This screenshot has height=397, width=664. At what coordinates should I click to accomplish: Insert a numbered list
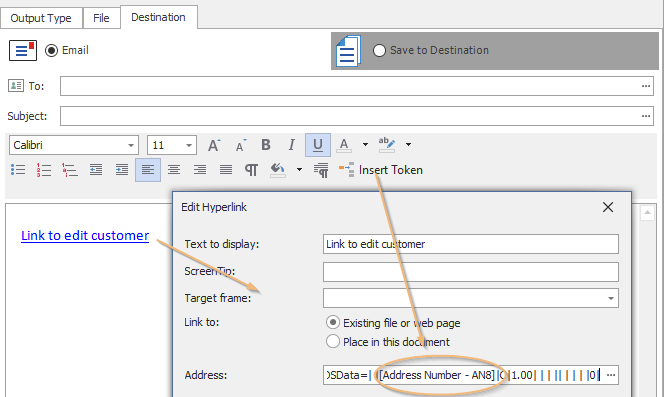coord(44,170)
